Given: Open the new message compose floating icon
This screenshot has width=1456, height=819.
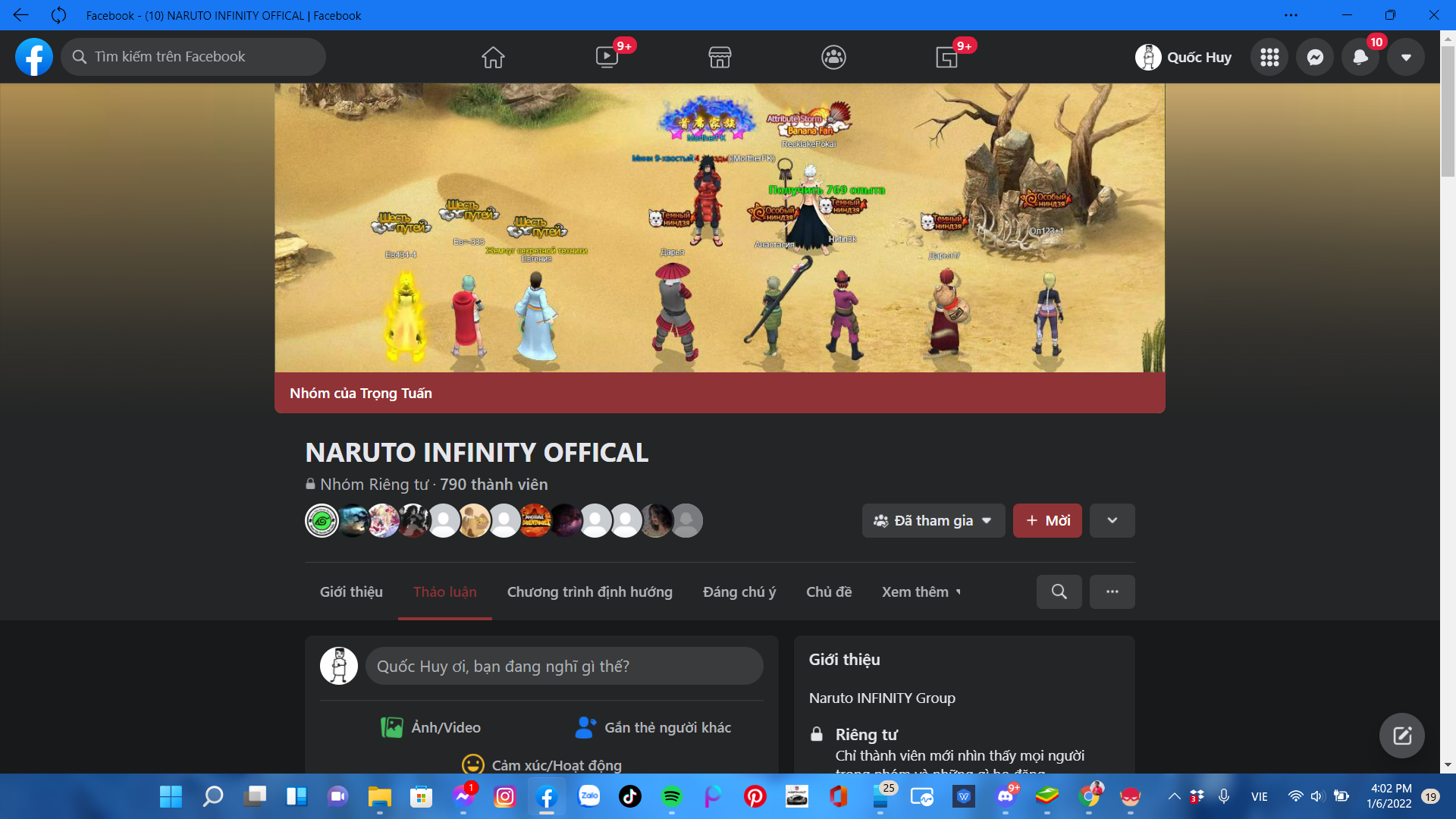Looking at the screenshot, I should point(1402,736).
